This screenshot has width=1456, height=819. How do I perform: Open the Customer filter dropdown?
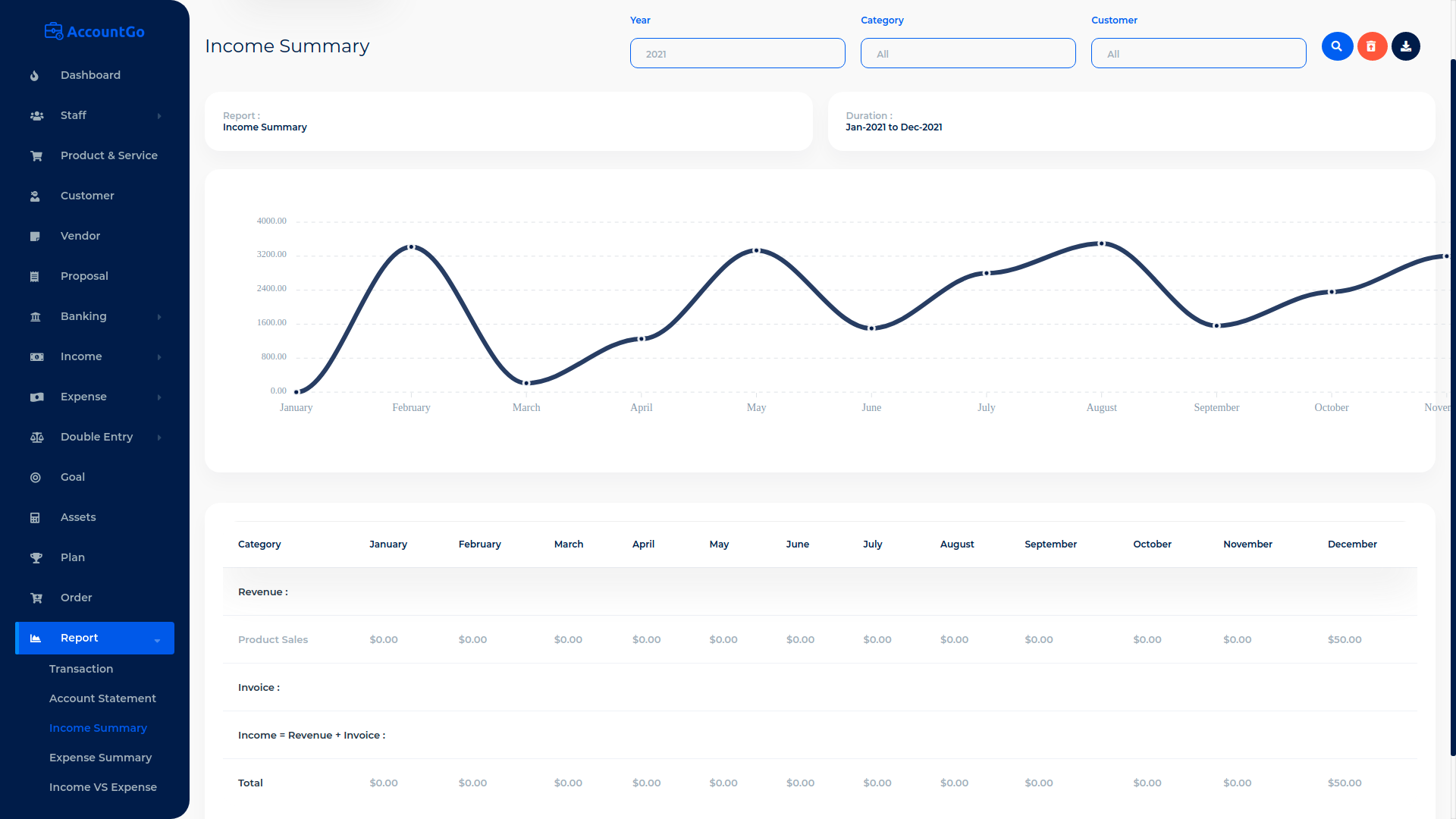[x=1198, y=53]
